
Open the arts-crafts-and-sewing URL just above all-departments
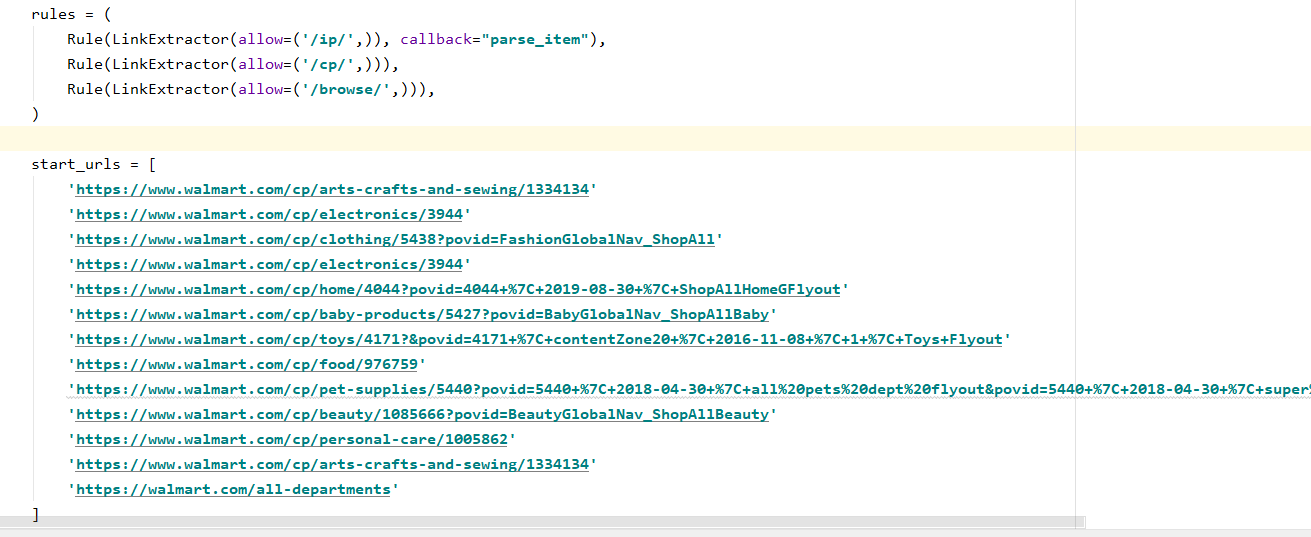click(x=332, y=464)
